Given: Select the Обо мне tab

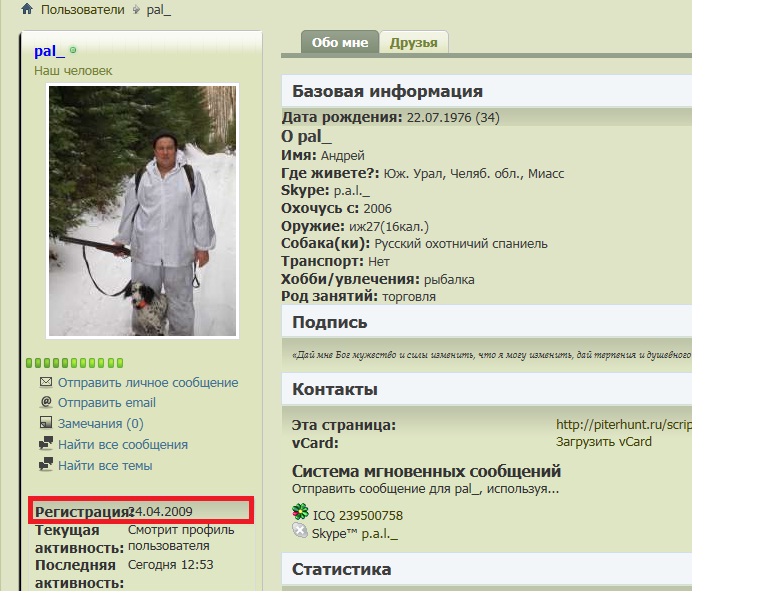Looking at the screenshot, I should (340, 42).
